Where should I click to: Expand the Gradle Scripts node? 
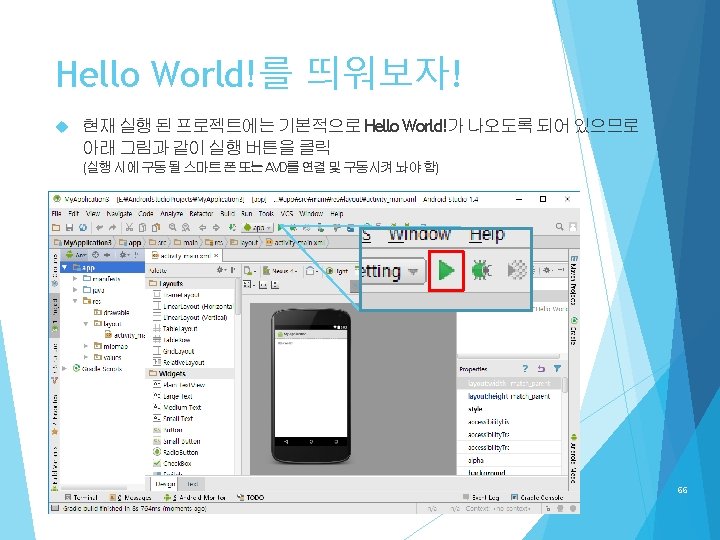(65, 368)
